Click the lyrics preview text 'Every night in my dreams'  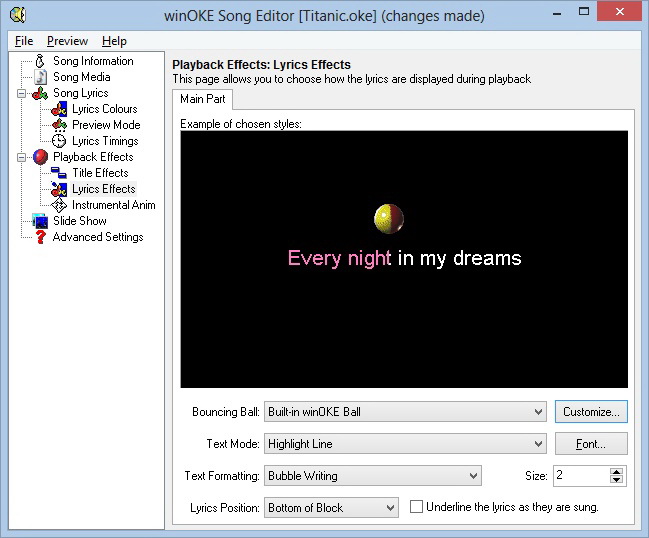click(x=404, y=258)
